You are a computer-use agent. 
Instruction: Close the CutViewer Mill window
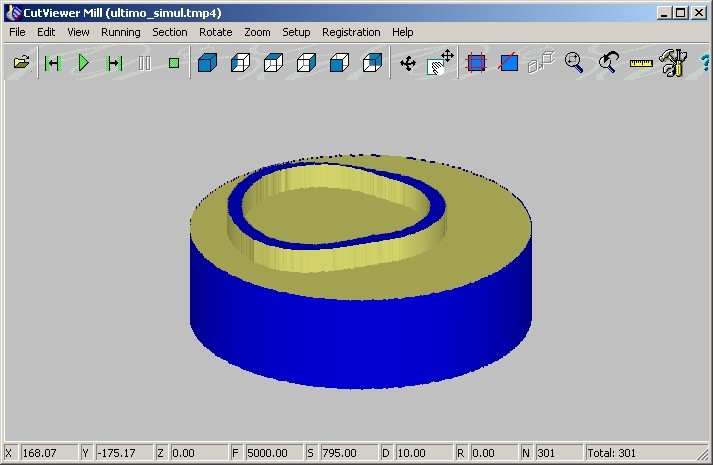(699, 13)
